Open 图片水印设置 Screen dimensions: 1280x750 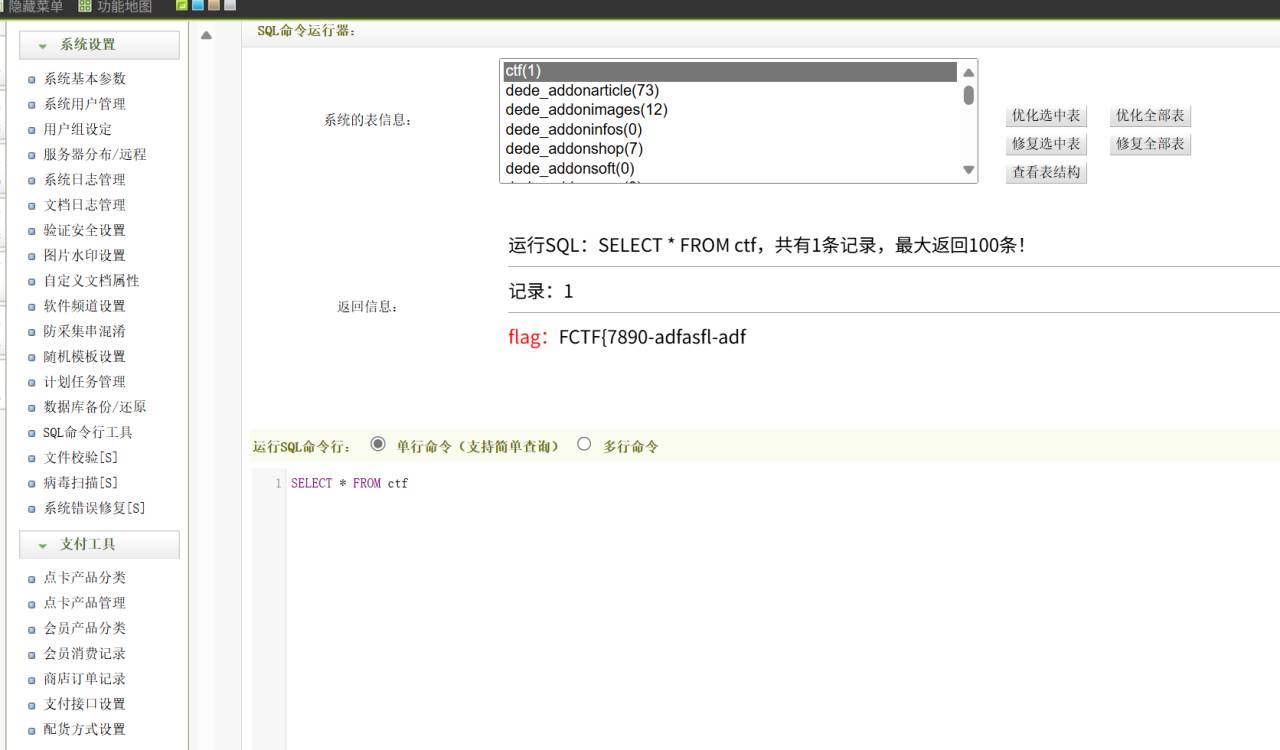(x=85, y=256)
